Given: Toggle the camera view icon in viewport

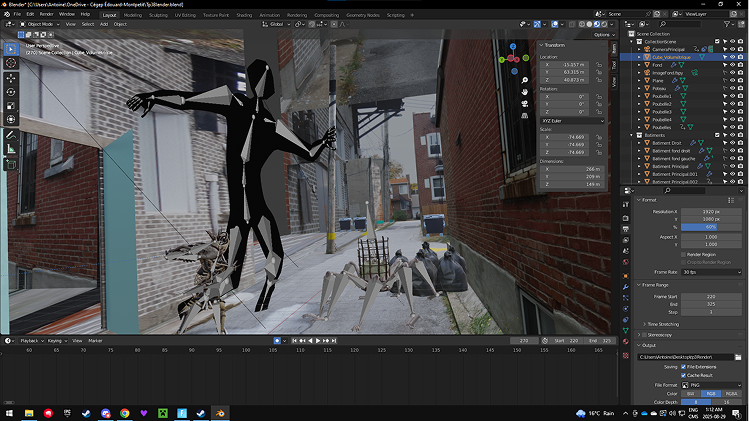Looking at the screenshot, I should point(524,105).
